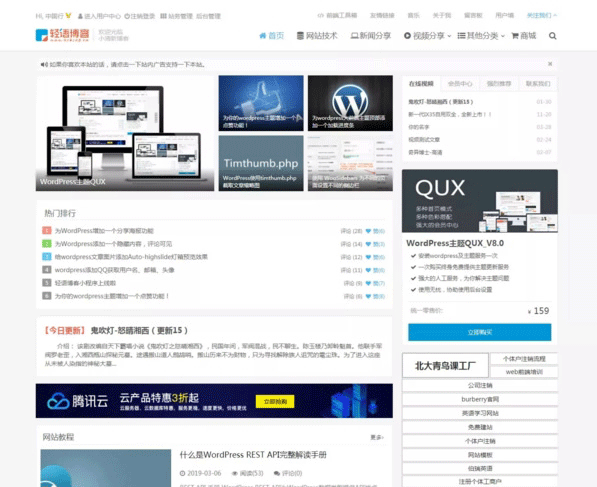Screen dimensions: 597x487
Task: Open 鬼吹灯-怒晴湘西 (更新15) sidebar video link
Action: [x=441, y=102]
